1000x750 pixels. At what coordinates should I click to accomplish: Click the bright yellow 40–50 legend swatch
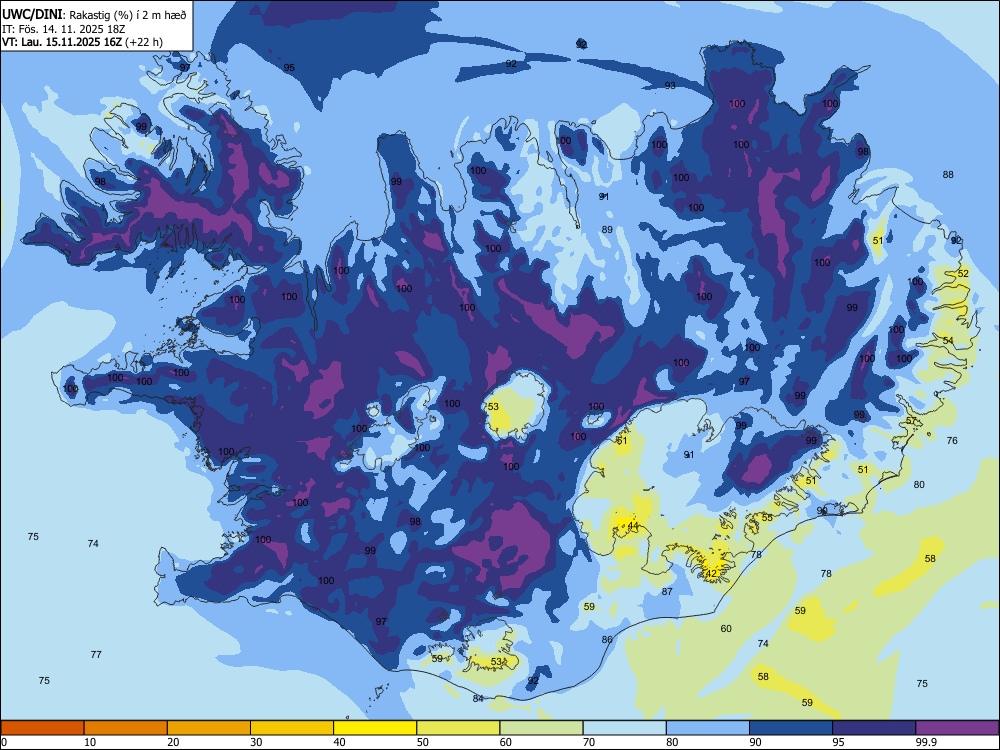click(375, 728)
